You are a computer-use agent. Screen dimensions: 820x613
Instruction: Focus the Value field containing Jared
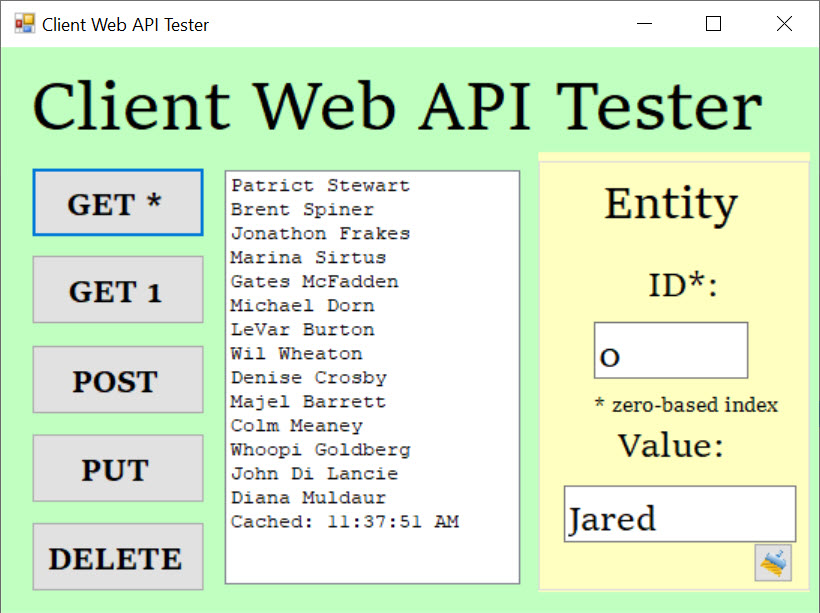click(x=680, y=514)
